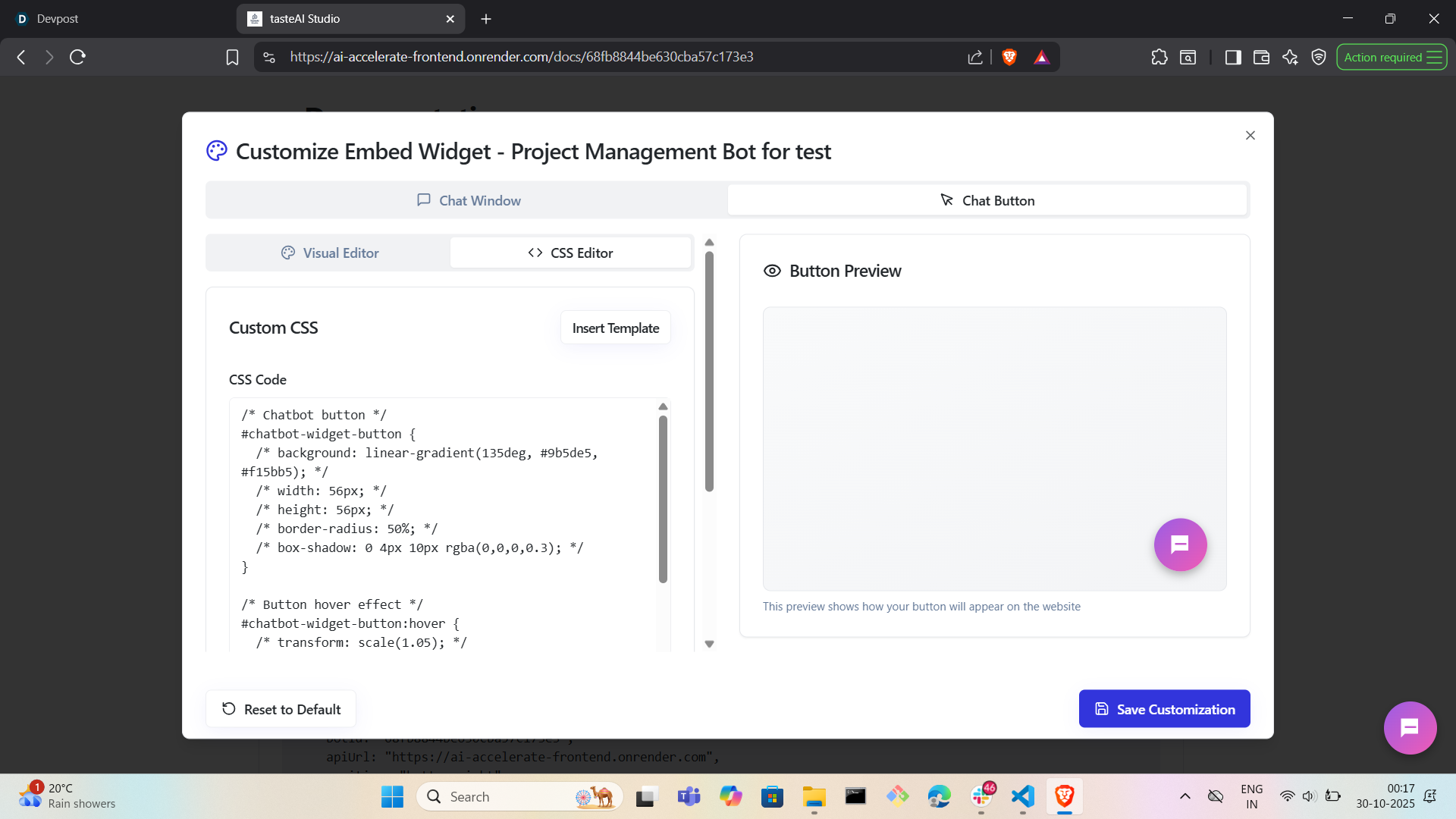Image resolution: width=1456 pixels, height=819 pixels.
Task: Click the purple chat button in preview
Action: click(x=1180, y=544)
